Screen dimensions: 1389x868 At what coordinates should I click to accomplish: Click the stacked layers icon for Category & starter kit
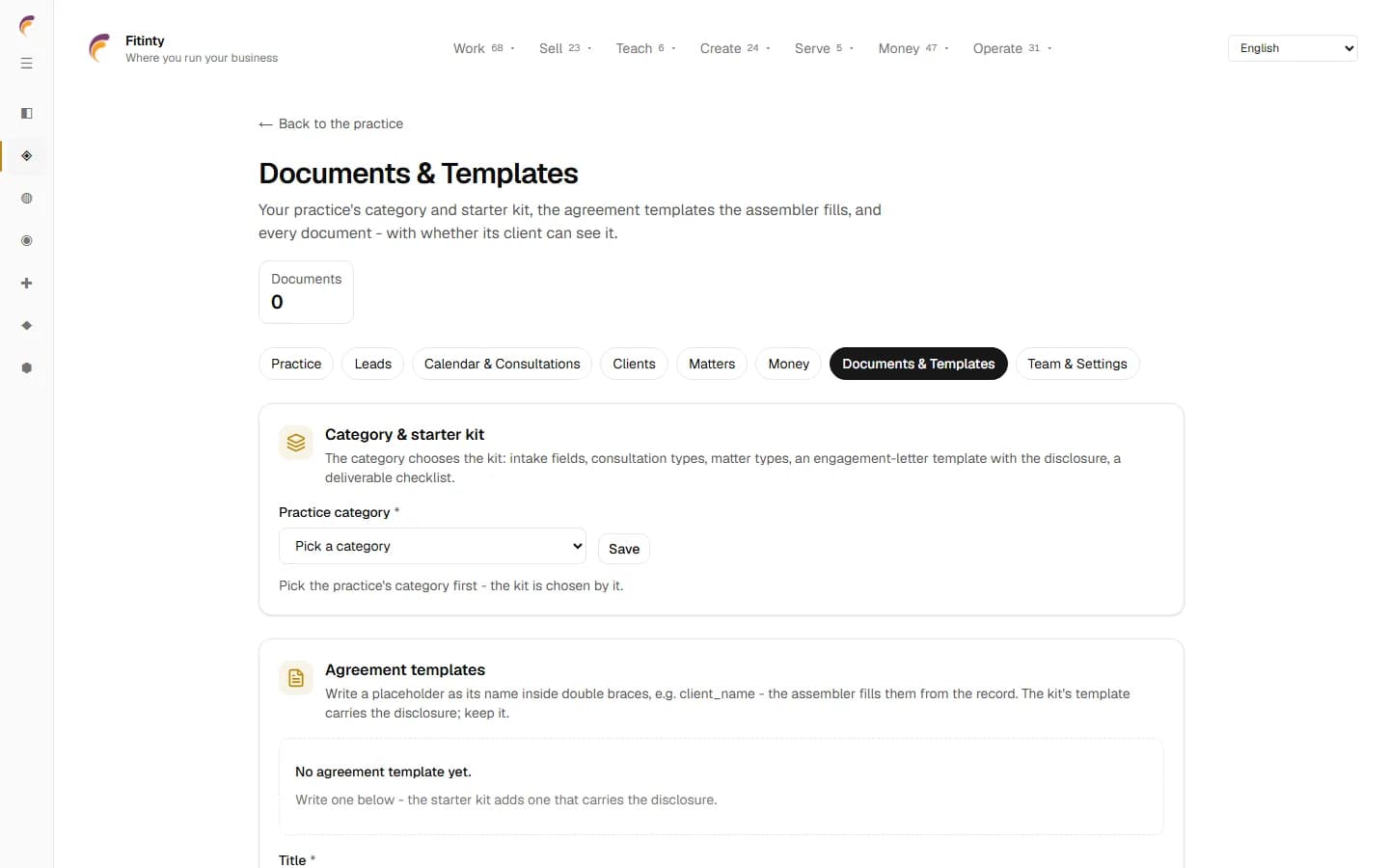(296, 443)
